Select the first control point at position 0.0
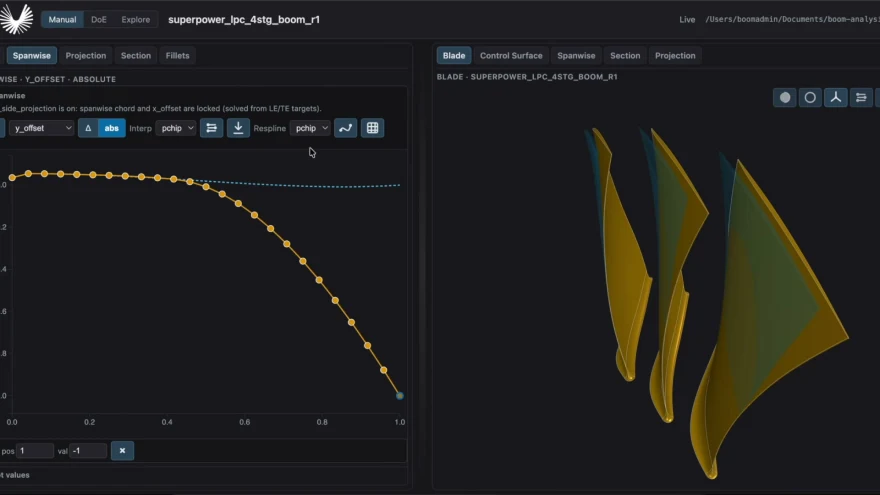 point(12,177)
